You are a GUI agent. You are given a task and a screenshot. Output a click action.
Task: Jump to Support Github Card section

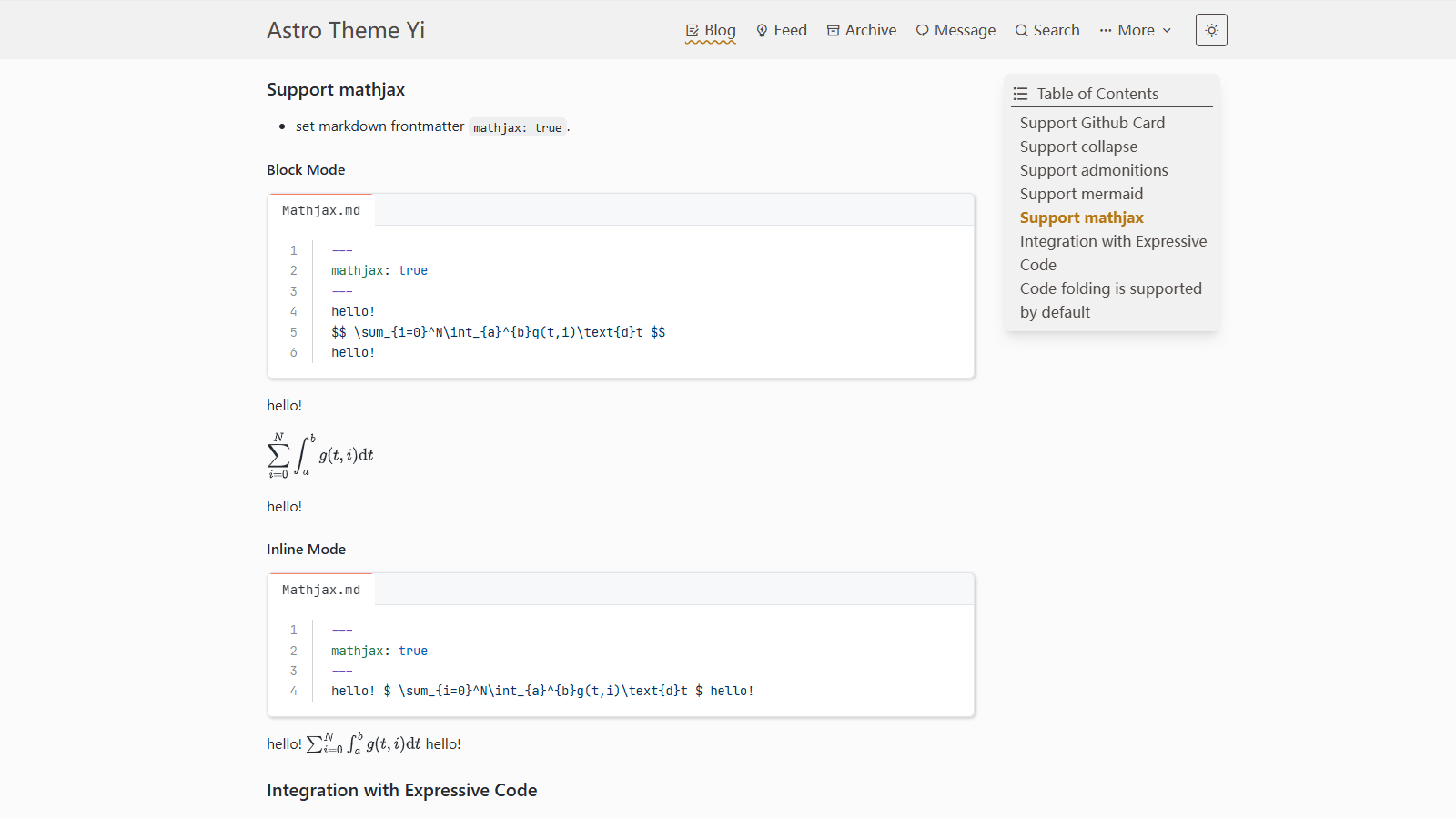[1092, 123]
